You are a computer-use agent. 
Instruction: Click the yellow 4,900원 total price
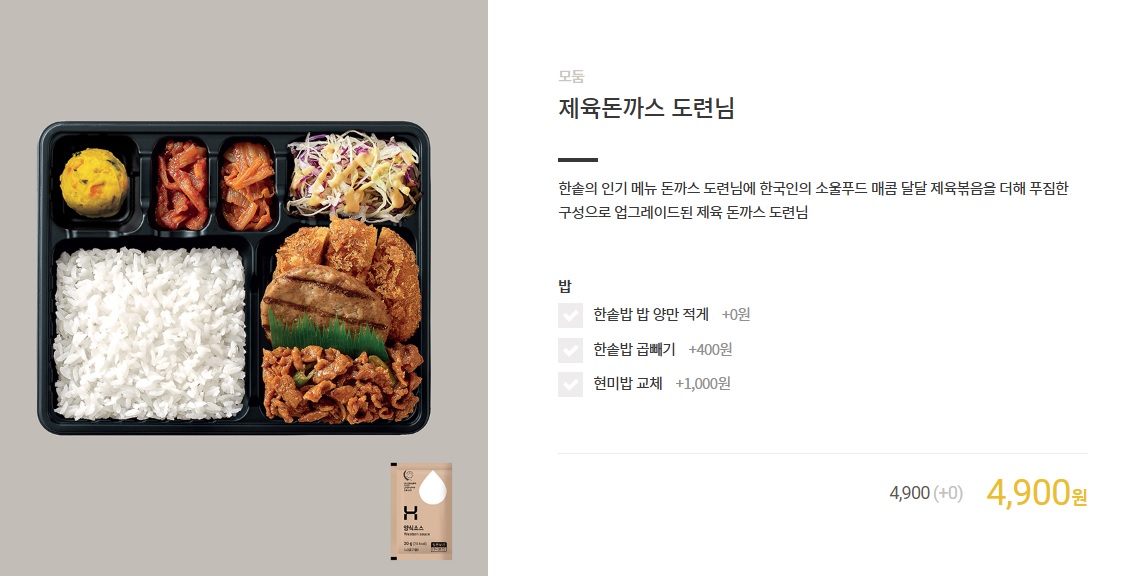coord(1036,492)
